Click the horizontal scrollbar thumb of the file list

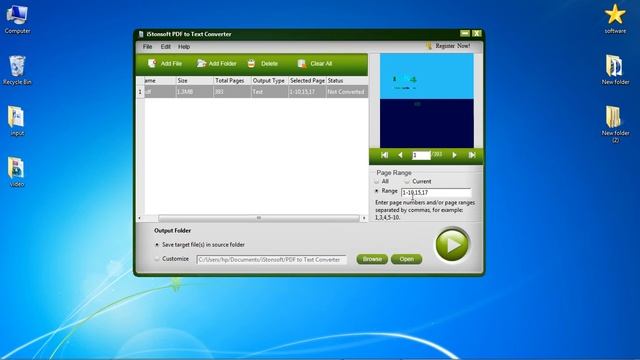point(259,218)
